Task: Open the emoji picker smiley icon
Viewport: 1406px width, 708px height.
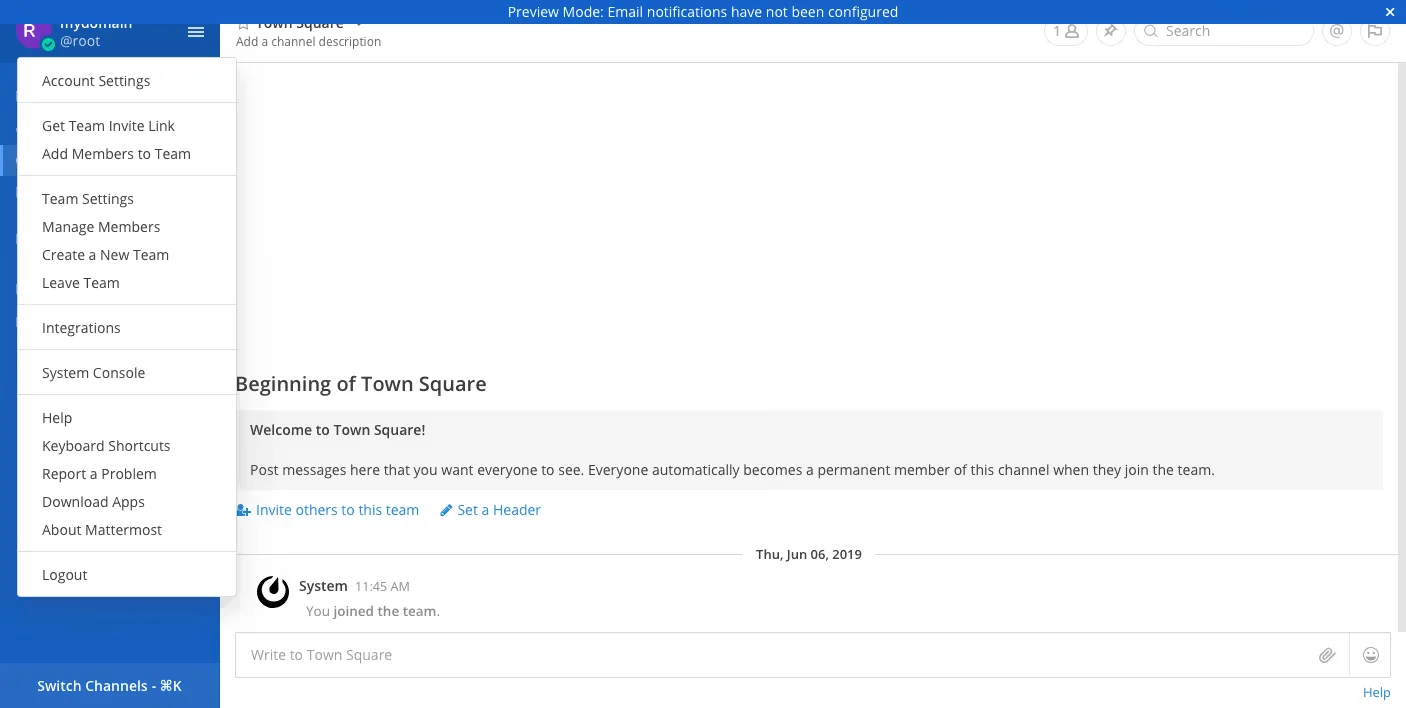Action: [x=1371, y=655]
